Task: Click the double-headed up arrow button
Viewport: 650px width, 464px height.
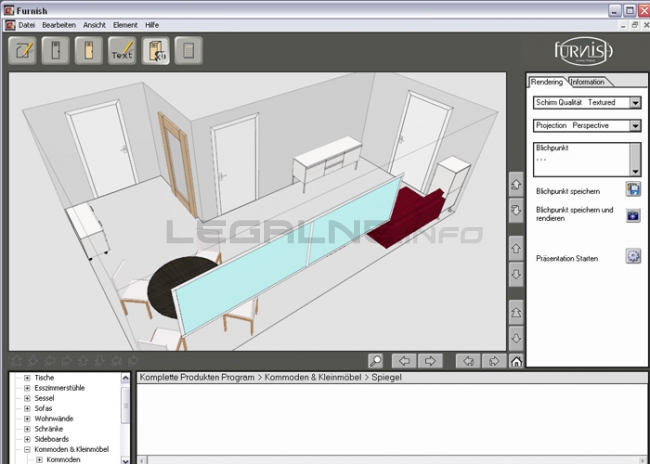Action: pyautogui.click(x=516, y=312)
